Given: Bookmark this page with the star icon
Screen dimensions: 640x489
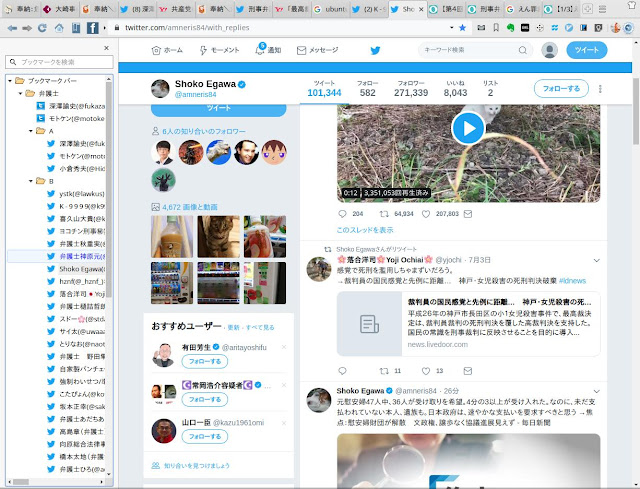Looking at the screenshot, I should [x=462, y=28].
